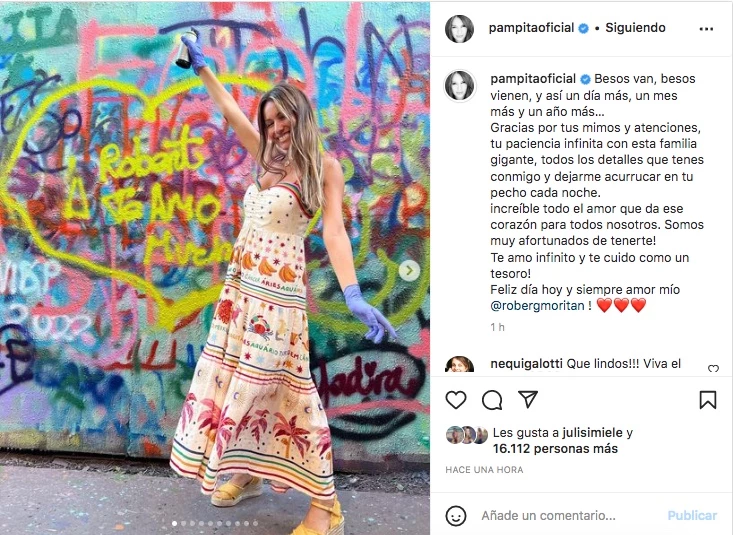
Task: Go to next photo with carousel arrow
Action: tap(409, 270)
